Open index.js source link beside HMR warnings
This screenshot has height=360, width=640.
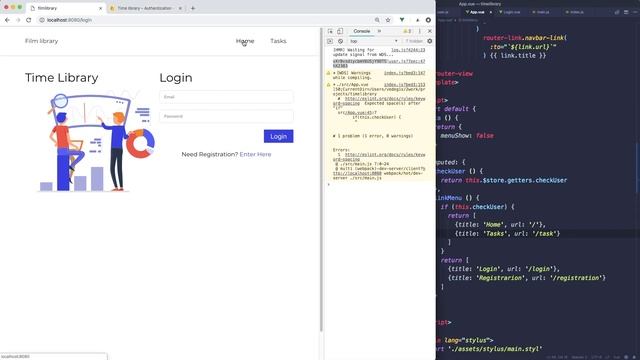[x=404, y=73]
